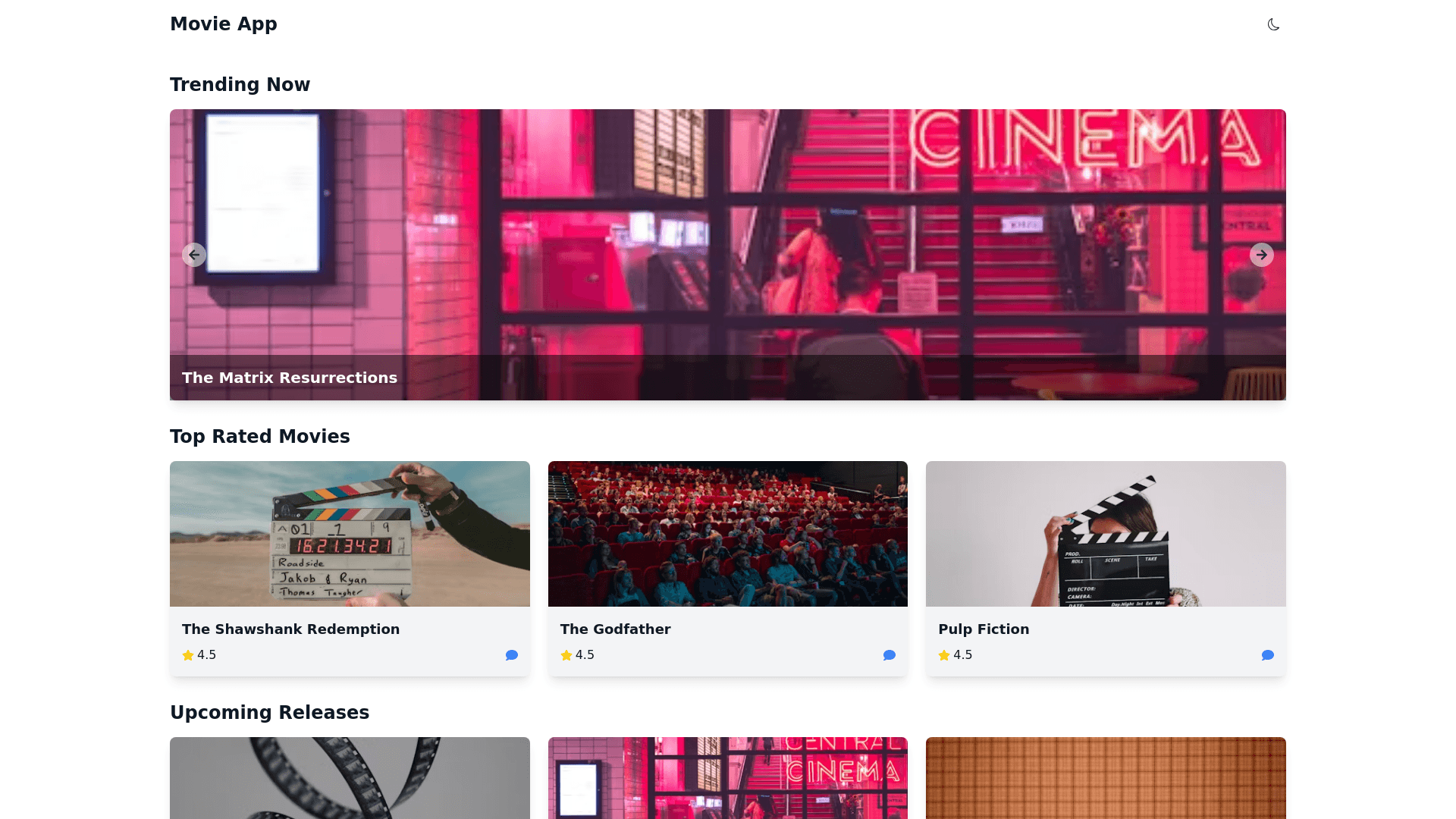Click star rating icon for The Shawshank Redemption
This screenshot has width=1456, height=819.
pyautogui.click(x=188, y=655)
